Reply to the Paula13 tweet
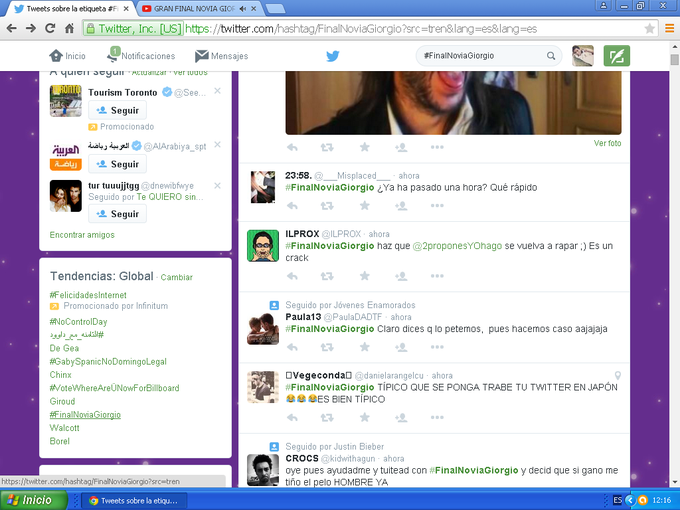The image size is (680, 510). click(292, 347)
